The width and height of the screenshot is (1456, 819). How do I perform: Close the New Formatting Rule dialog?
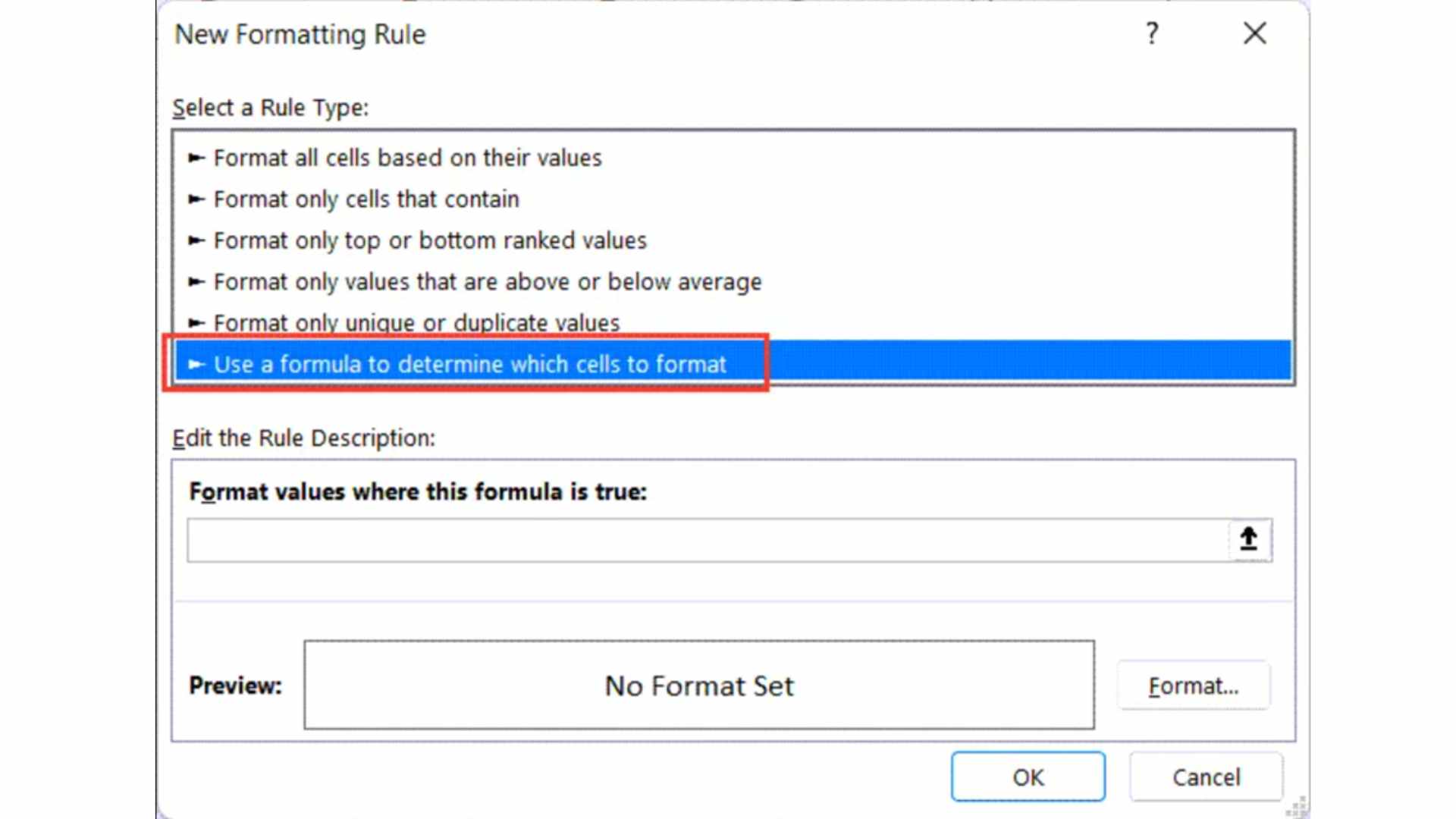[x=1254, y=34]
